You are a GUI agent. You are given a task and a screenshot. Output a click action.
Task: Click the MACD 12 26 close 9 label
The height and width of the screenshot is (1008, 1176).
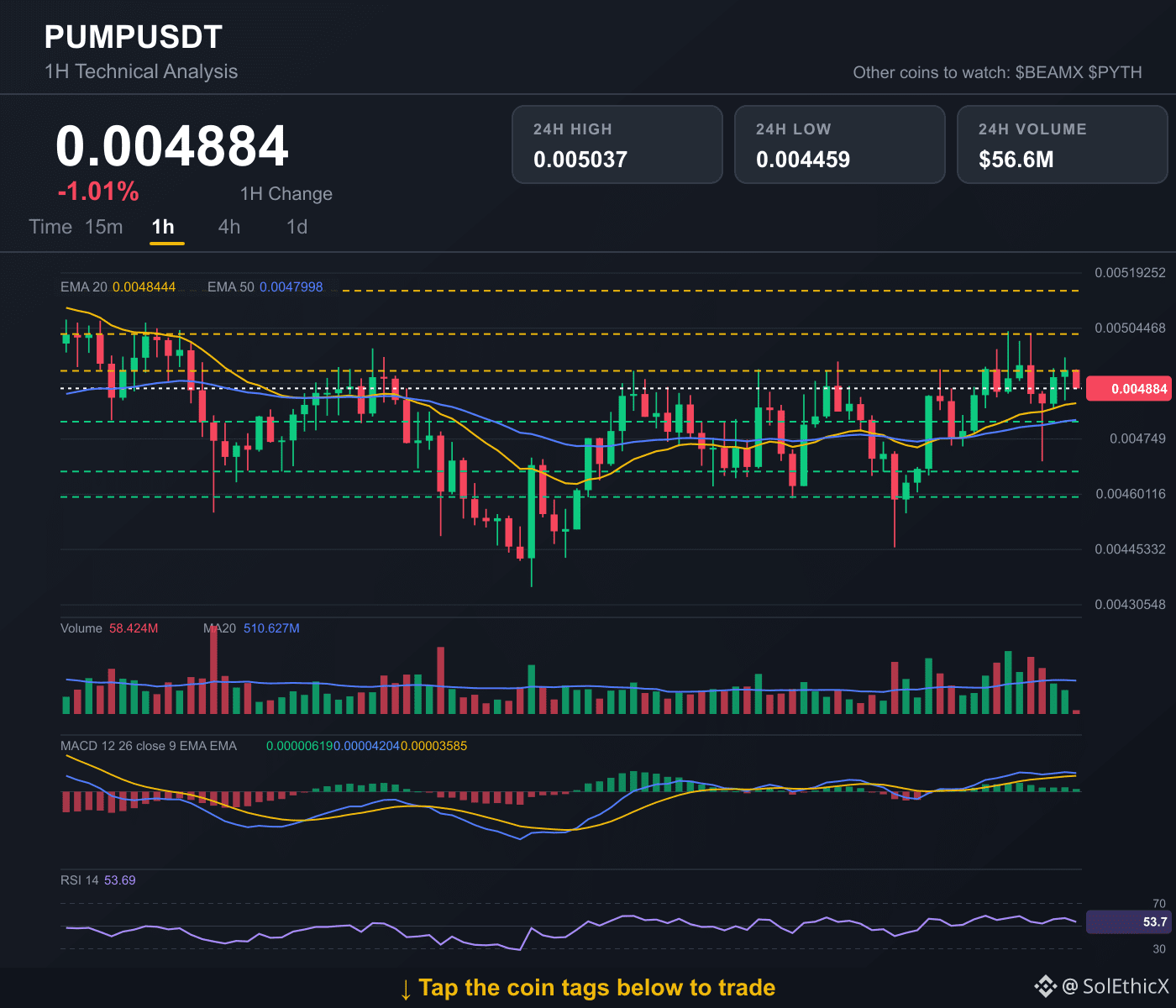[149, 746]
